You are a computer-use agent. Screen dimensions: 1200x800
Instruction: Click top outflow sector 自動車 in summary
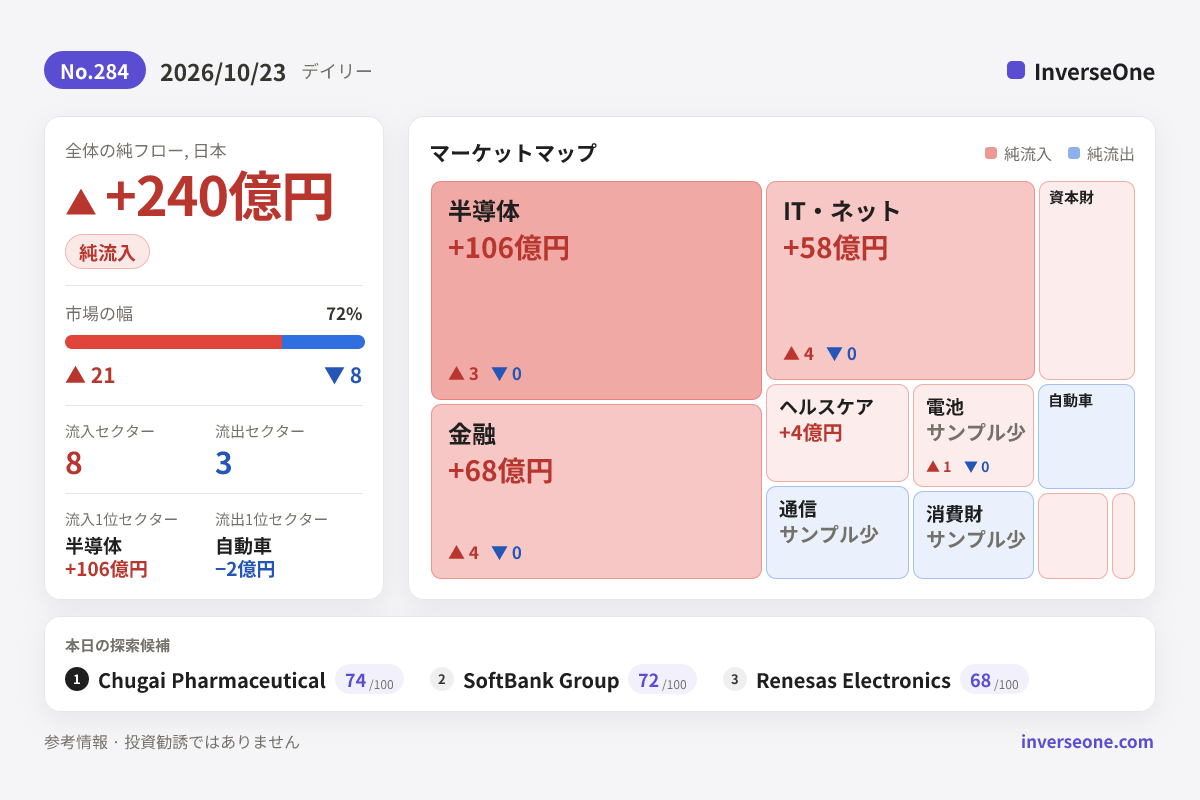(x=243, y=546)
